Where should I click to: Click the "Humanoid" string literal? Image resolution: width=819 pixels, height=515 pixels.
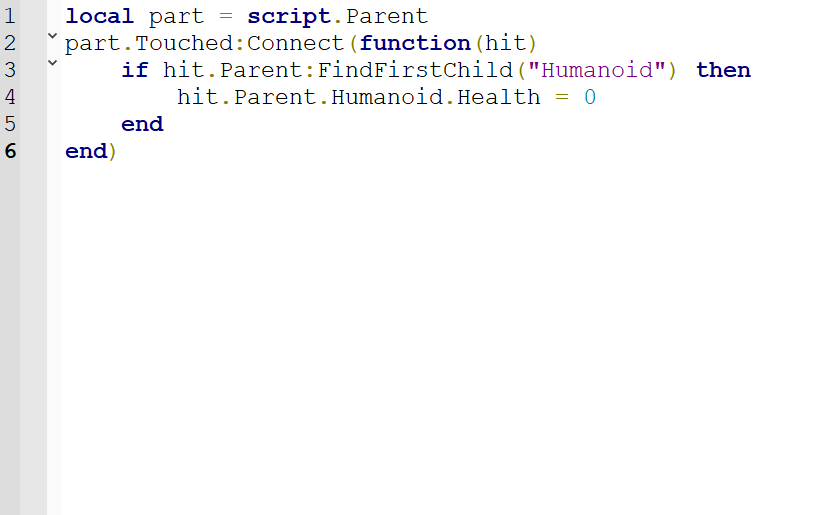click(x=596, y=71)
